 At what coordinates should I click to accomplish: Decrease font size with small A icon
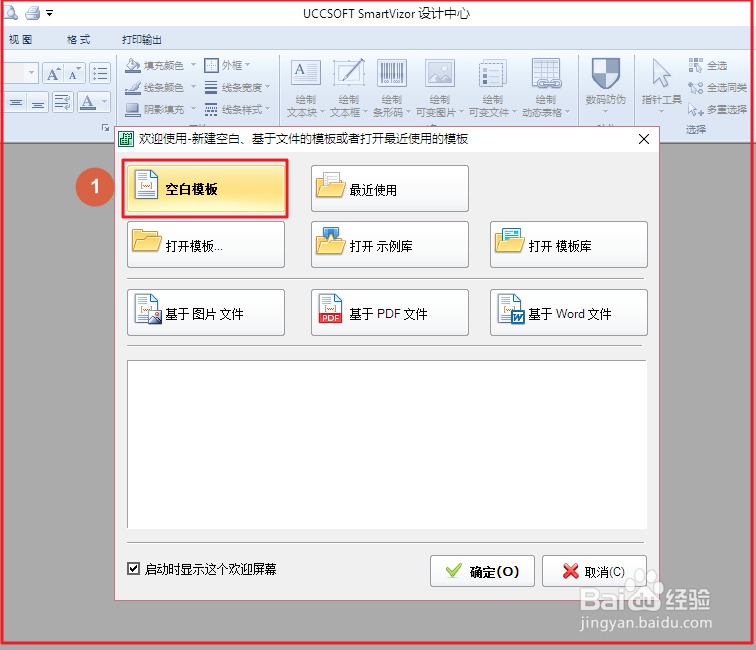point(75,73)
